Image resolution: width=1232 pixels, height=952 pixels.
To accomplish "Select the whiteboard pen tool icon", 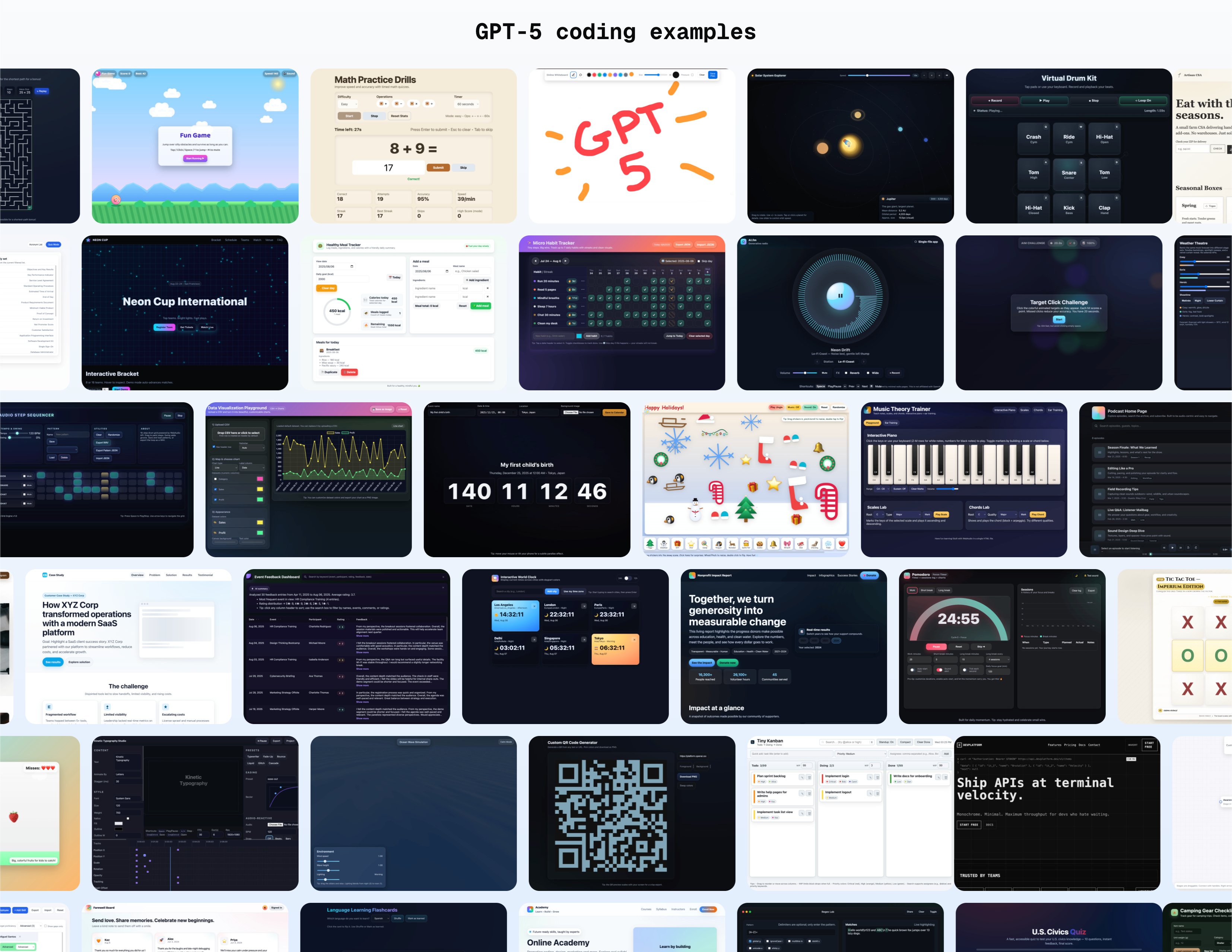I will point(573,75).
